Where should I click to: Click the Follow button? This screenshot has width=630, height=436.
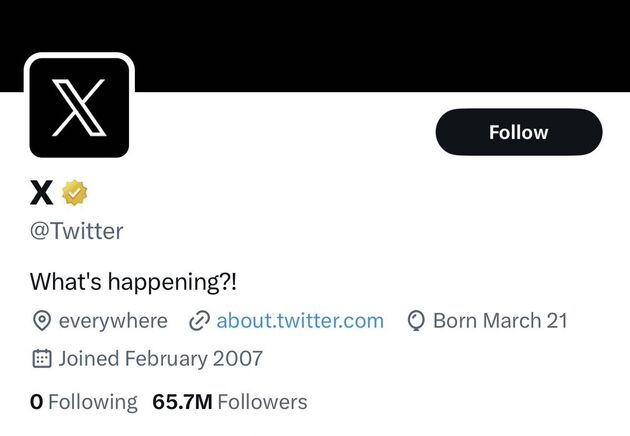point(519,132)
